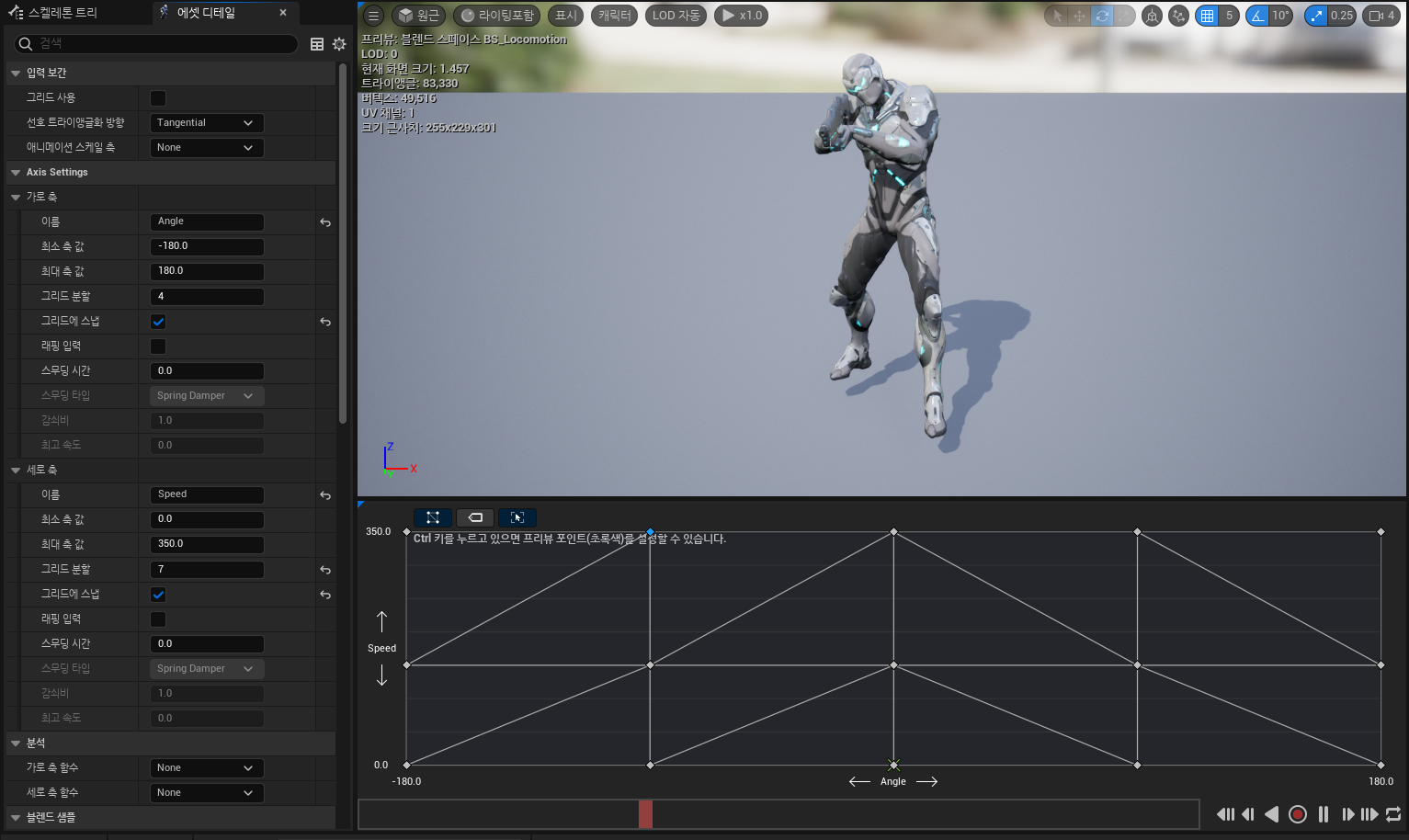Enable 래핑 입력 for the vertical axis
Screen dimensions: 1409x840
tap(158, 619)
